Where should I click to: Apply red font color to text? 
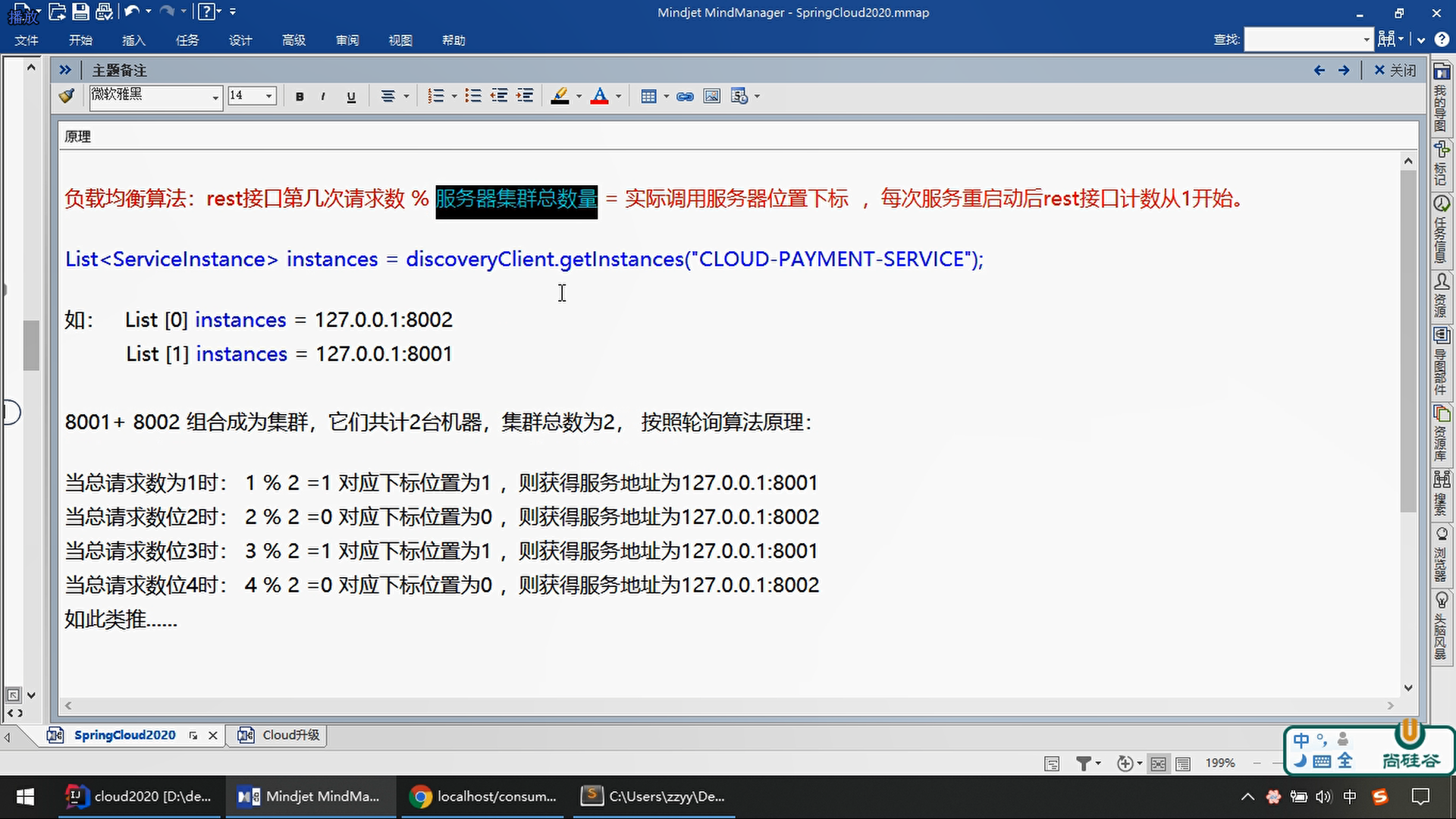point(599,96)
